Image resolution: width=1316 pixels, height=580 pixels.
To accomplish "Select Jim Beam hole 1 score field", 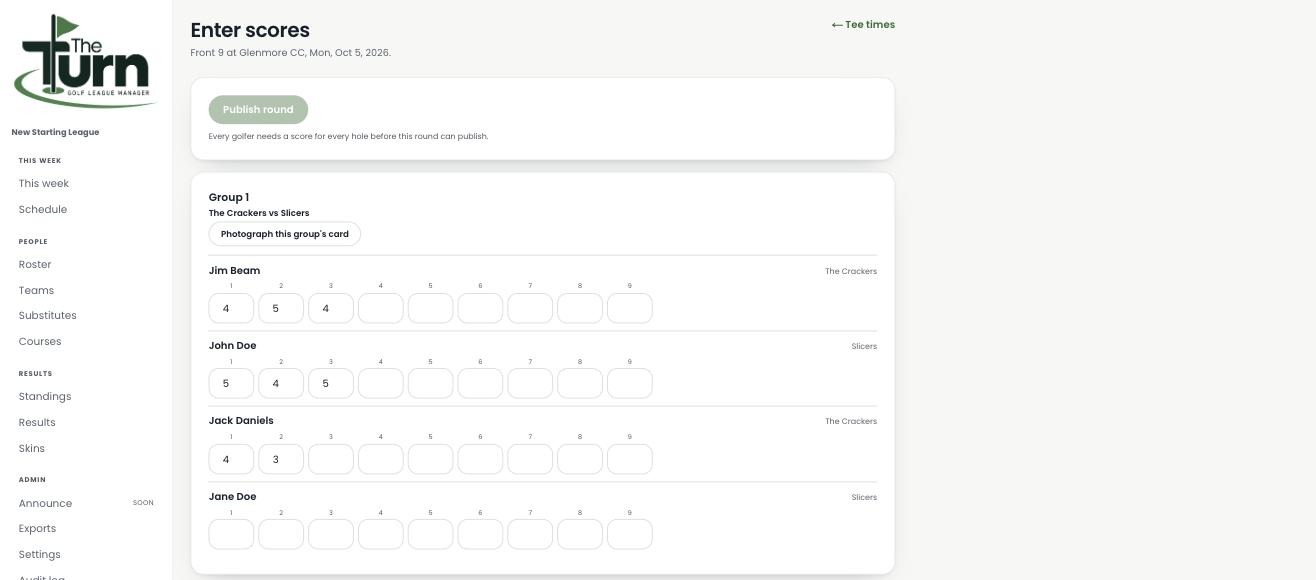I will pos(231,308).
